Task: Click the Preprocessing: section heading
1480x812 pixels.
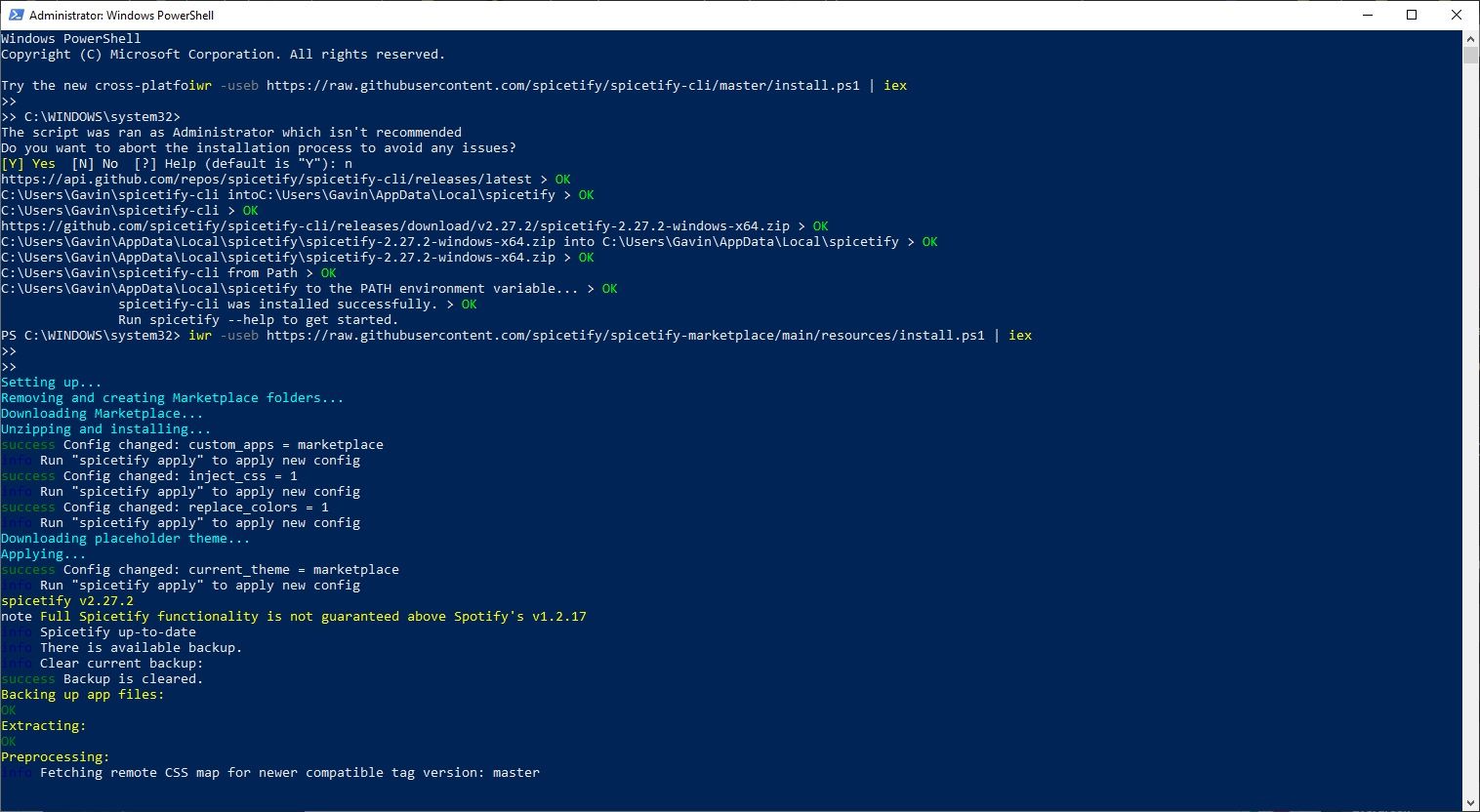Action: (55, 756)
